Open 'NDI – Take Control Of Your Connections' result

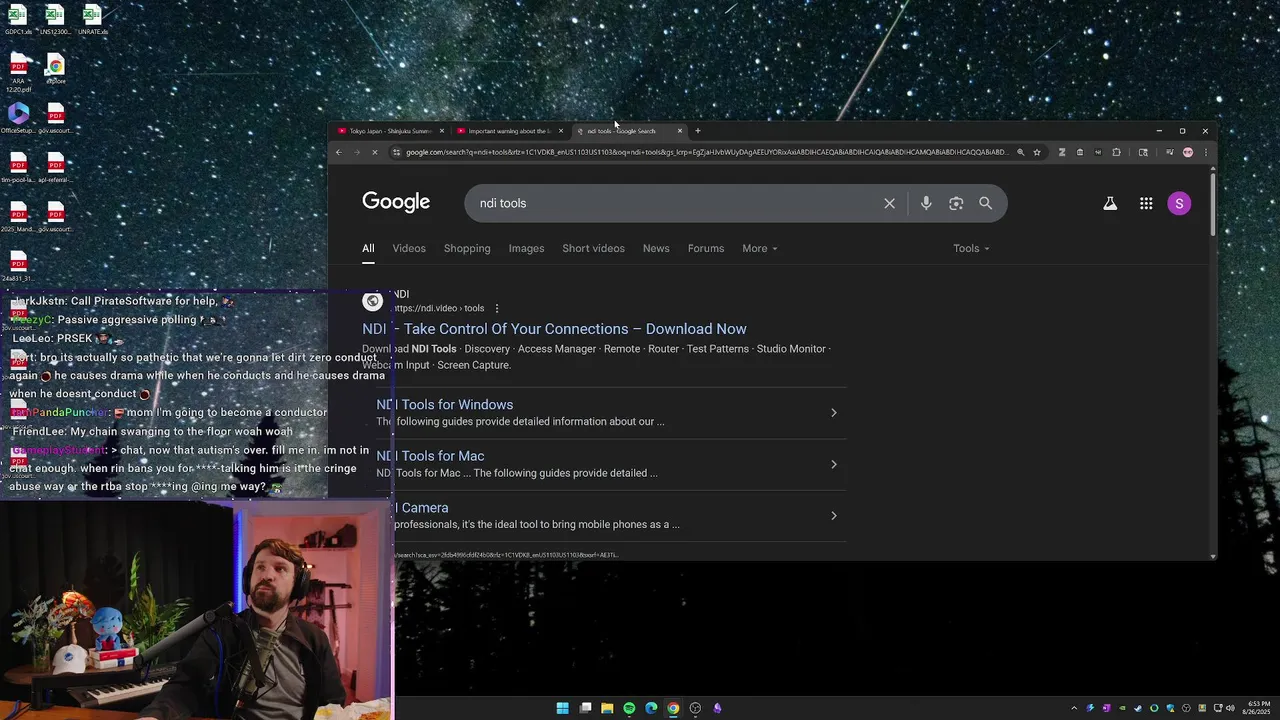(x=554, y=329)
